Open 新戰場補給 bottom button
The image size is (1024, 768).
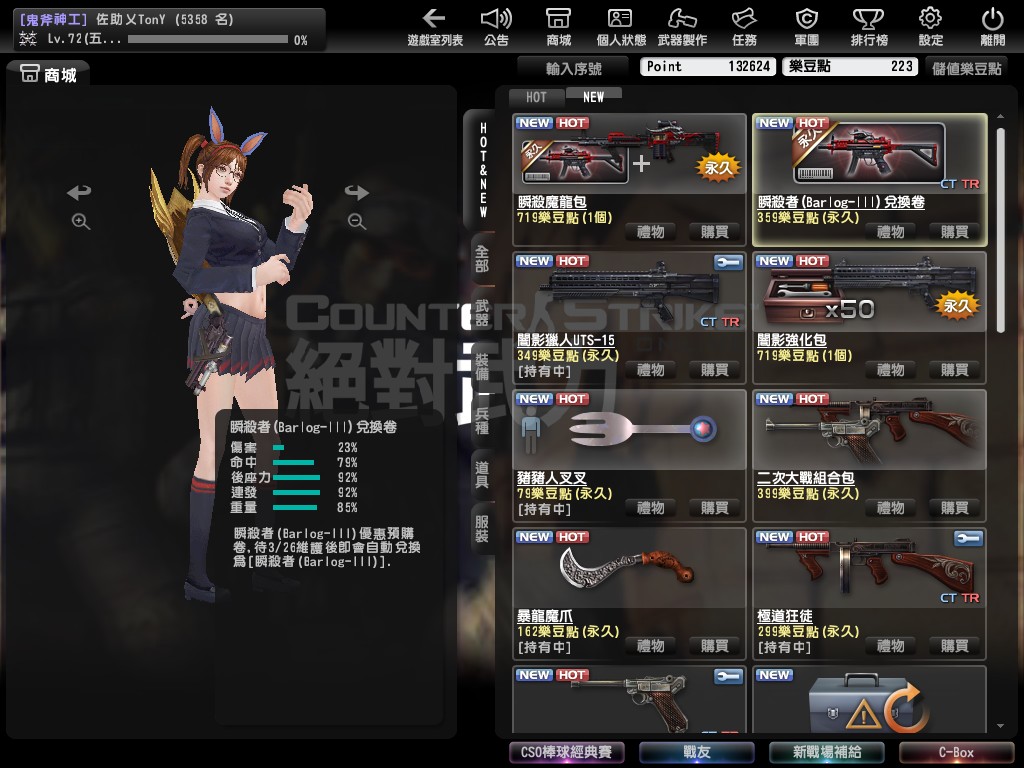(826, 752)
